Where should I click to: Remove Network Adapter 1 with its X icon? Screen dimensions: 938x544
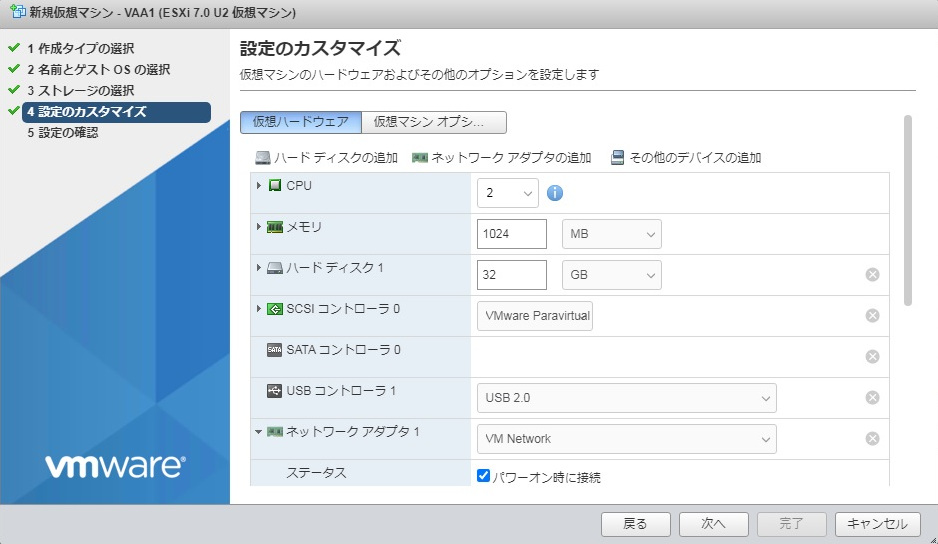coord(872,439)
